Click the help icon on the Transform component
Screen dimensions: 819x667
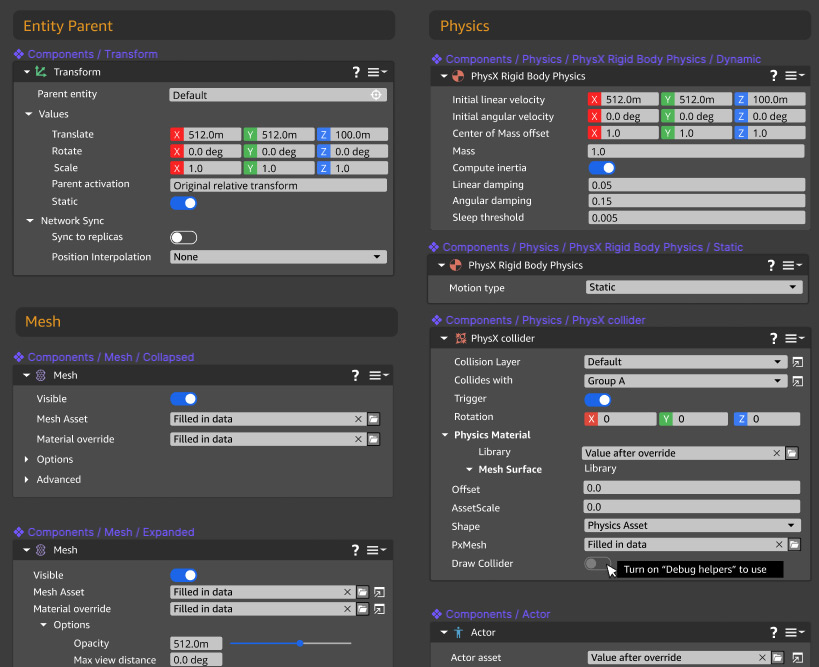pyautogui.click(x=356, y=71)
